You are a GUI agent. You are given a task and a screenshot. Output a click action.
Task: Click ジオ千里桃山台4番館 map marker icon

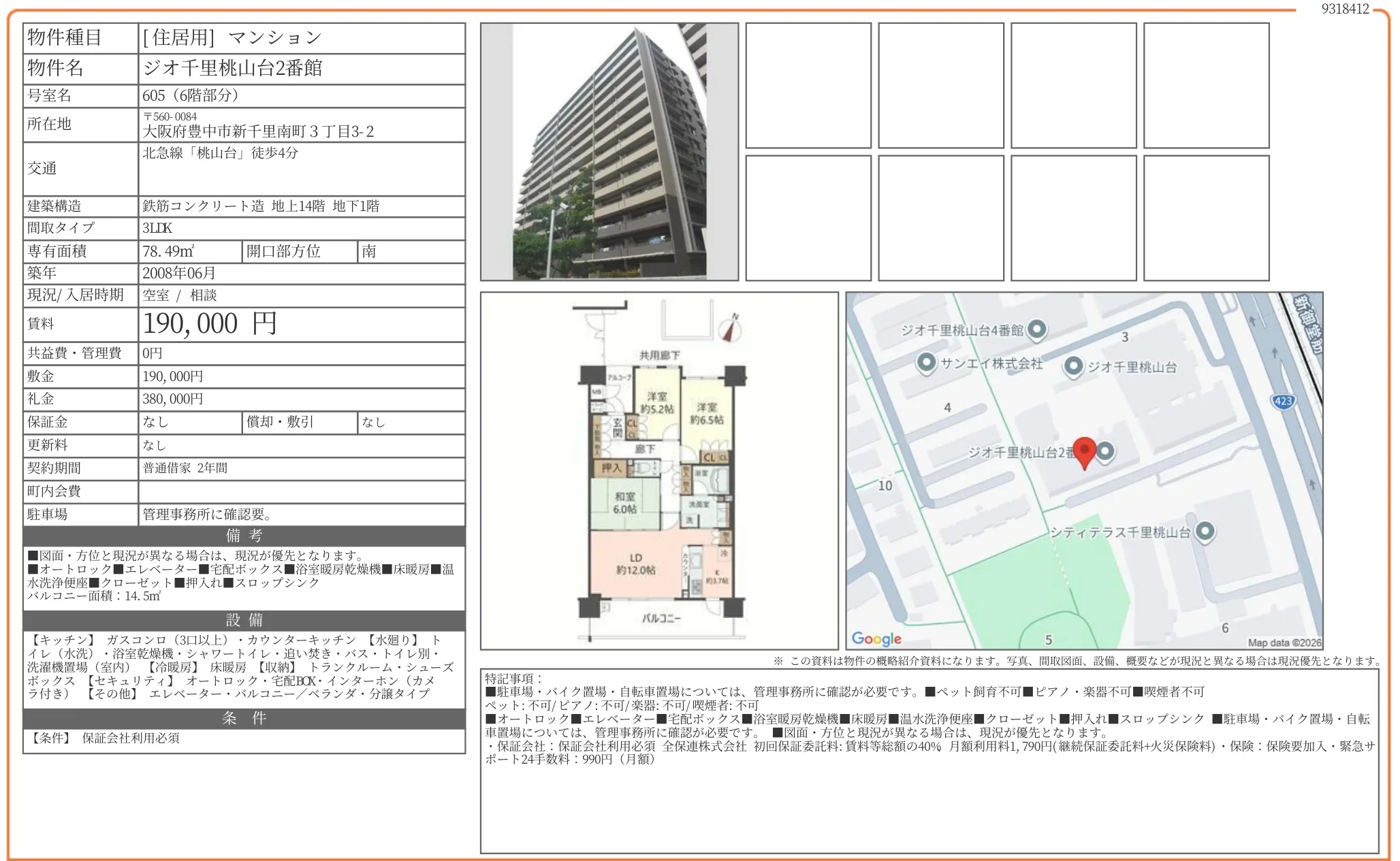pos(1036,329)
